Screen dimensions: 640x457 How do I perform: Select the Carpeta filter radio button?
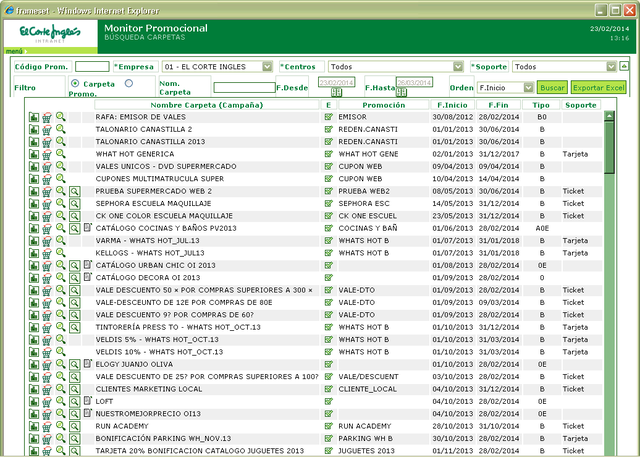click(75, 83)
